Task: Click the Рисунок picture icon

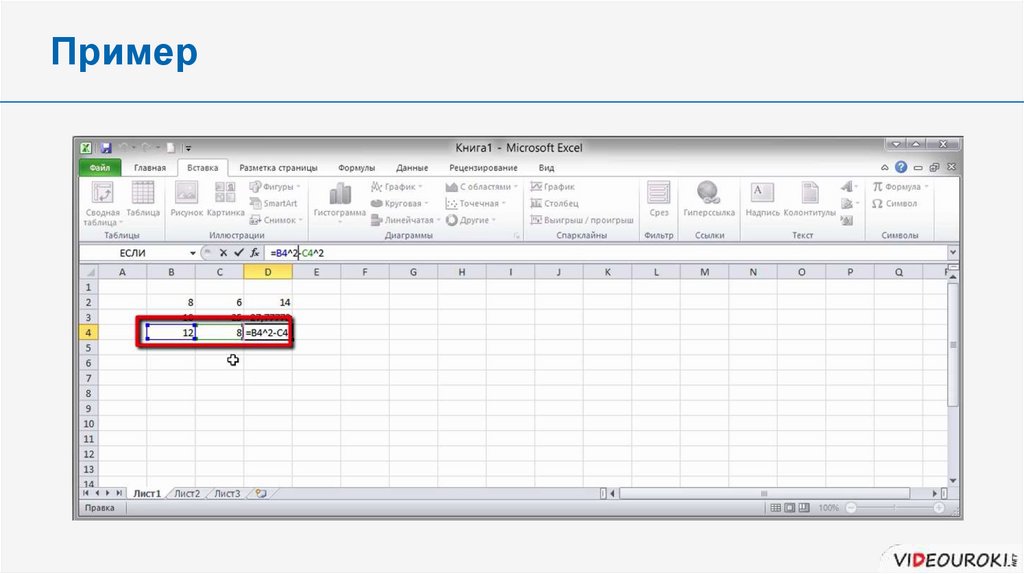Action: 186,194
